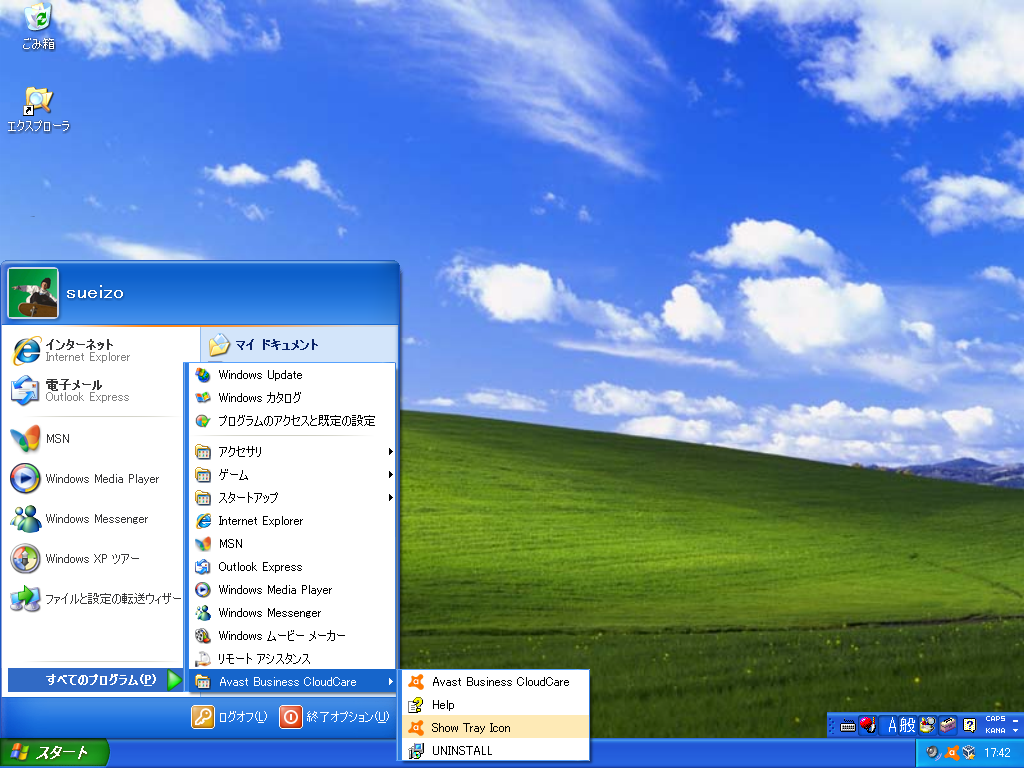The image size is (1024, 768).
Task: Open リモート アシスタンス
Action: (x=292, y=658)
